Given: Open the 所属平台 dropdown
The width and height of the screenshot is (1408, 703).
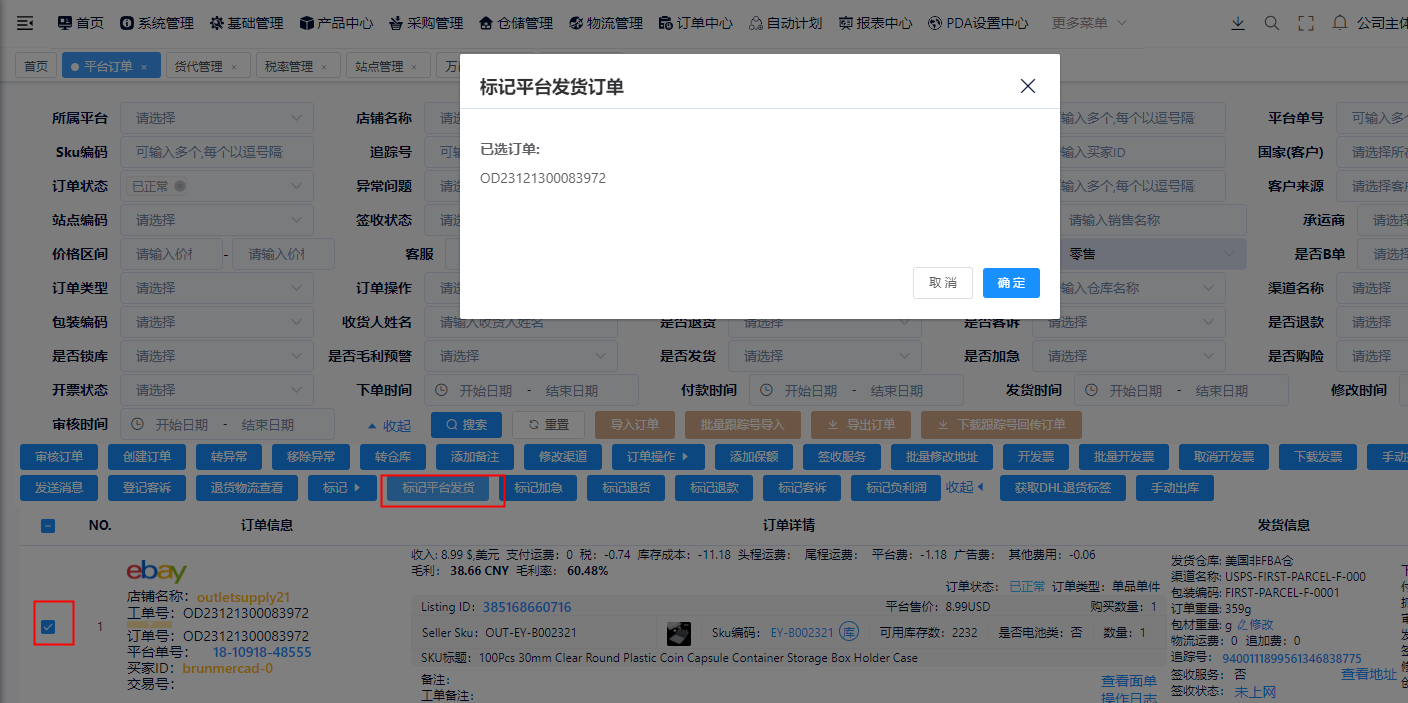Looking at the screenshot, I should (217, 117).
